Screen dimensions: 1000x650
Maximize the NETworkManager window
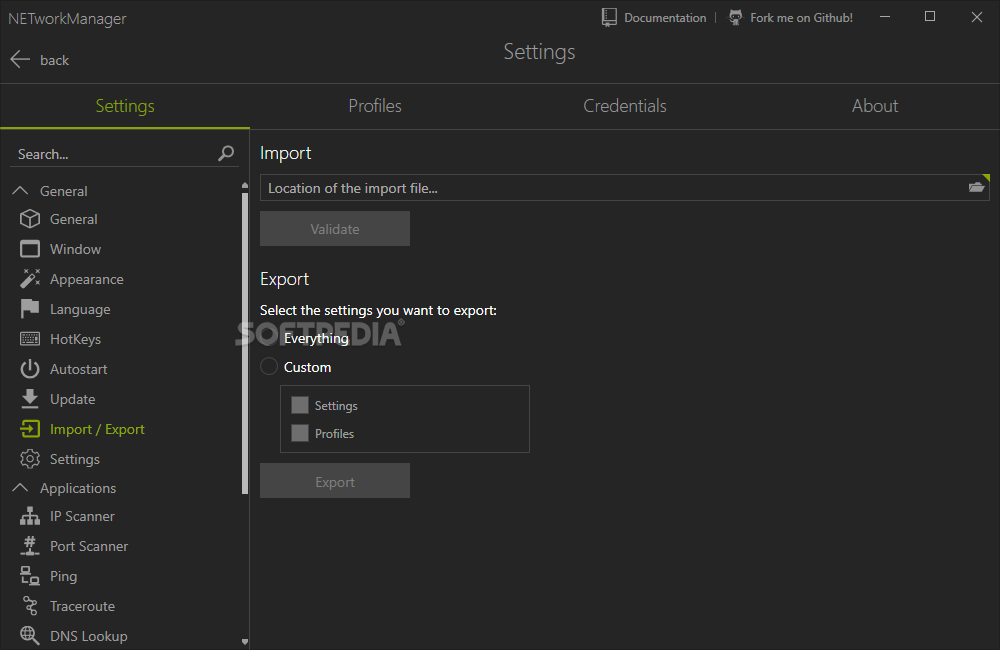(x=930, y=17)
